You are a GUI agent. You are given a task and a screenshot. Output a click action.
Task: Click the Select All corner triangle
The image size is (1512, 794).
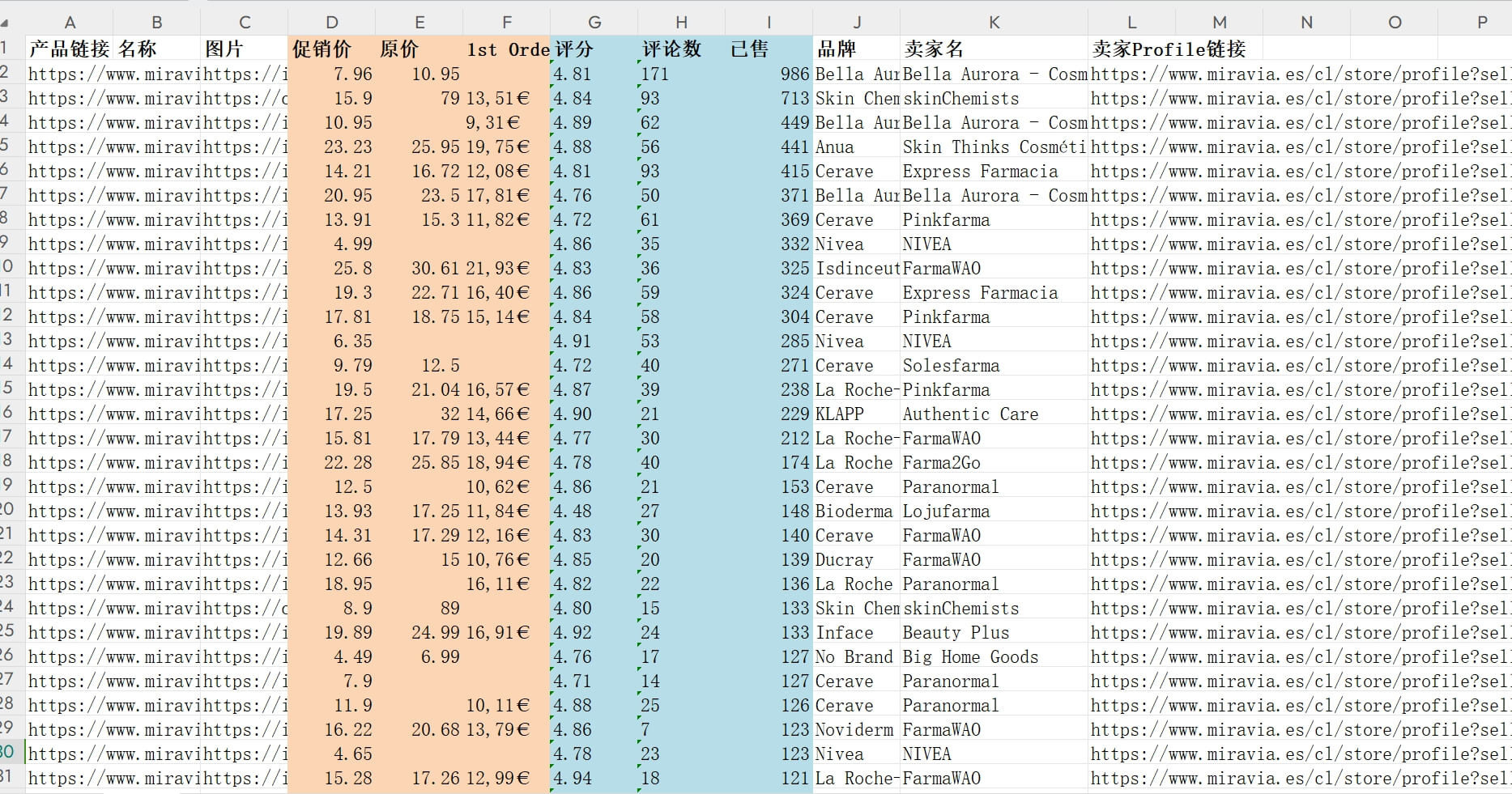point(5,23)
